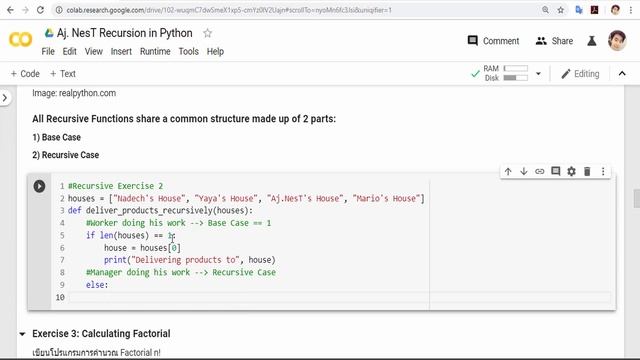The width and height of the screenshot is (640, 360).
Task: Click text 'Image: realpython.com'
Action: click(x=74, y=93)
